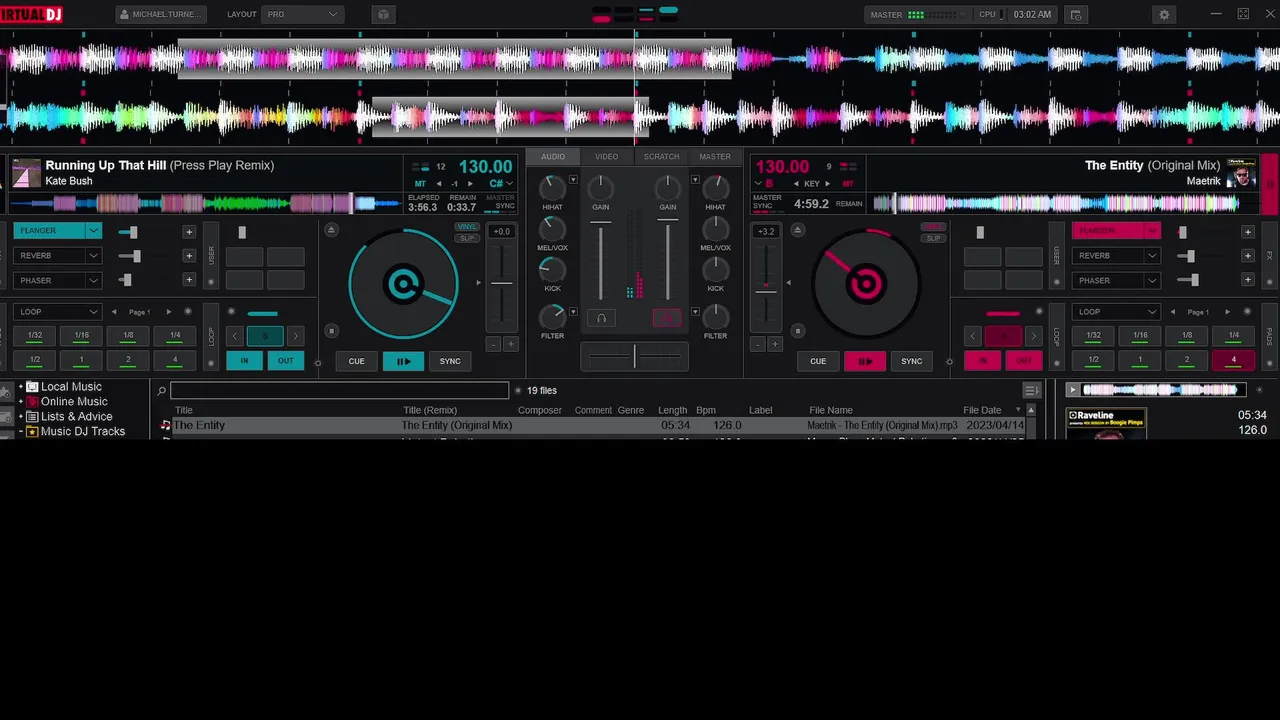Switch mixer to the AUDIO tab
This screenshot has width=1280, height=720.
553,157
